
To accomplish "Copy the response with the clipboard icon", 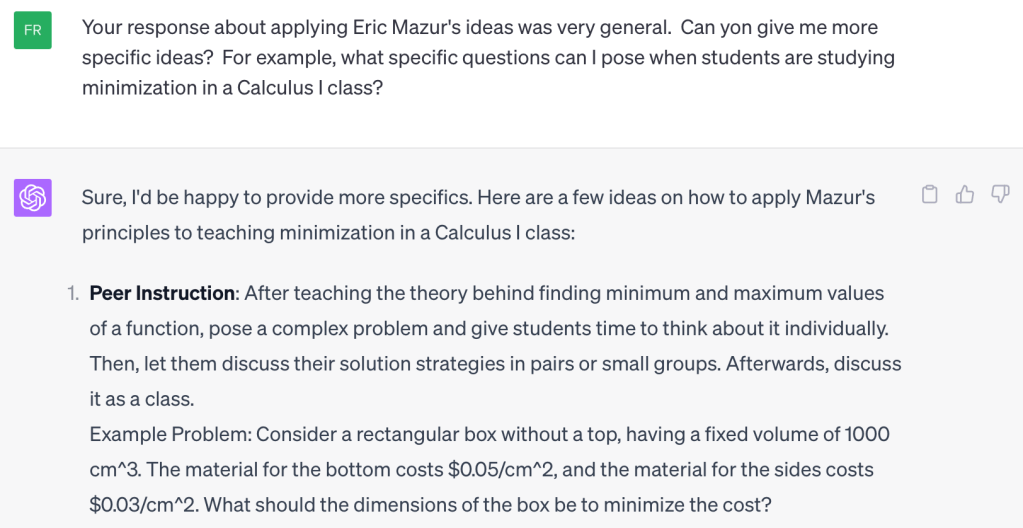I will click(929, 195).
